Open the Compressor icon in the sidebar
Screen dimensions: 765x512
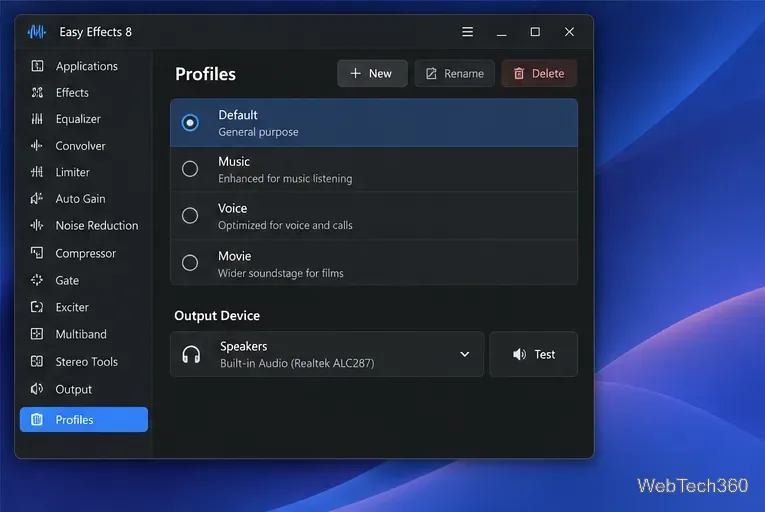tap(37, 253)
